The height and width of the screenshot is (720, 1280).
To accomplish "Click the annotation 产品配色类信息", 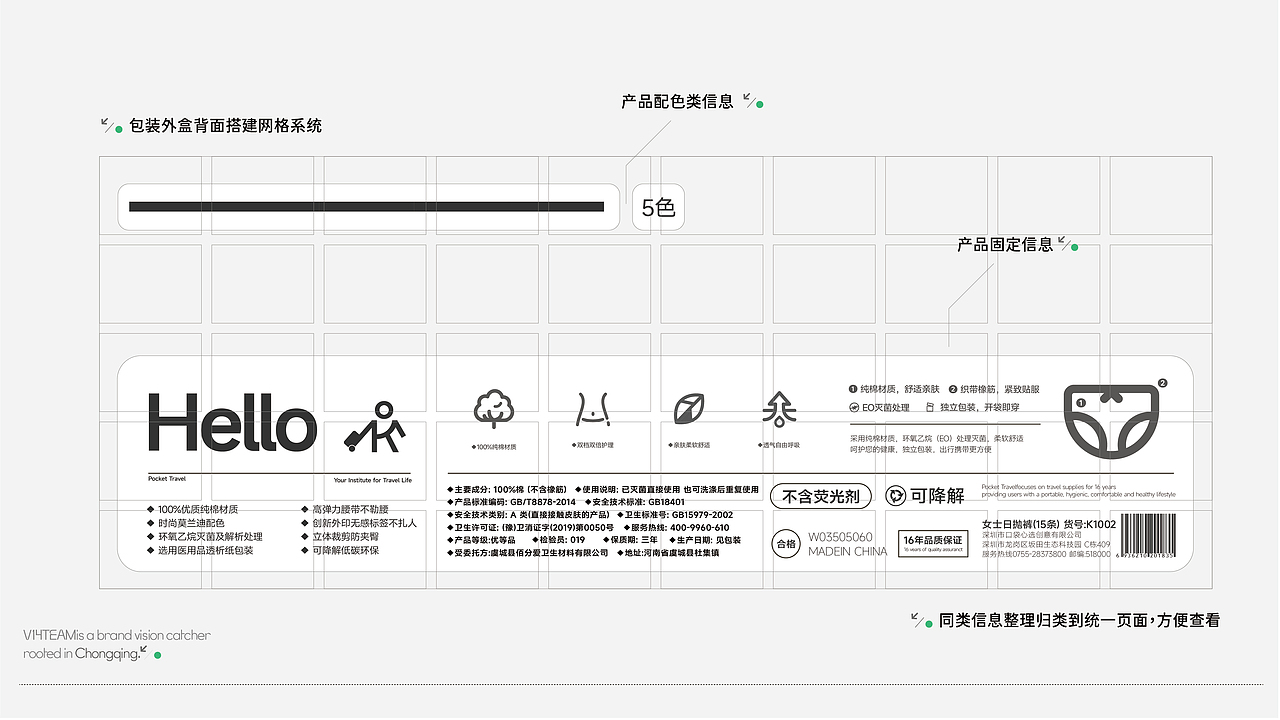I will pos(677,101).
